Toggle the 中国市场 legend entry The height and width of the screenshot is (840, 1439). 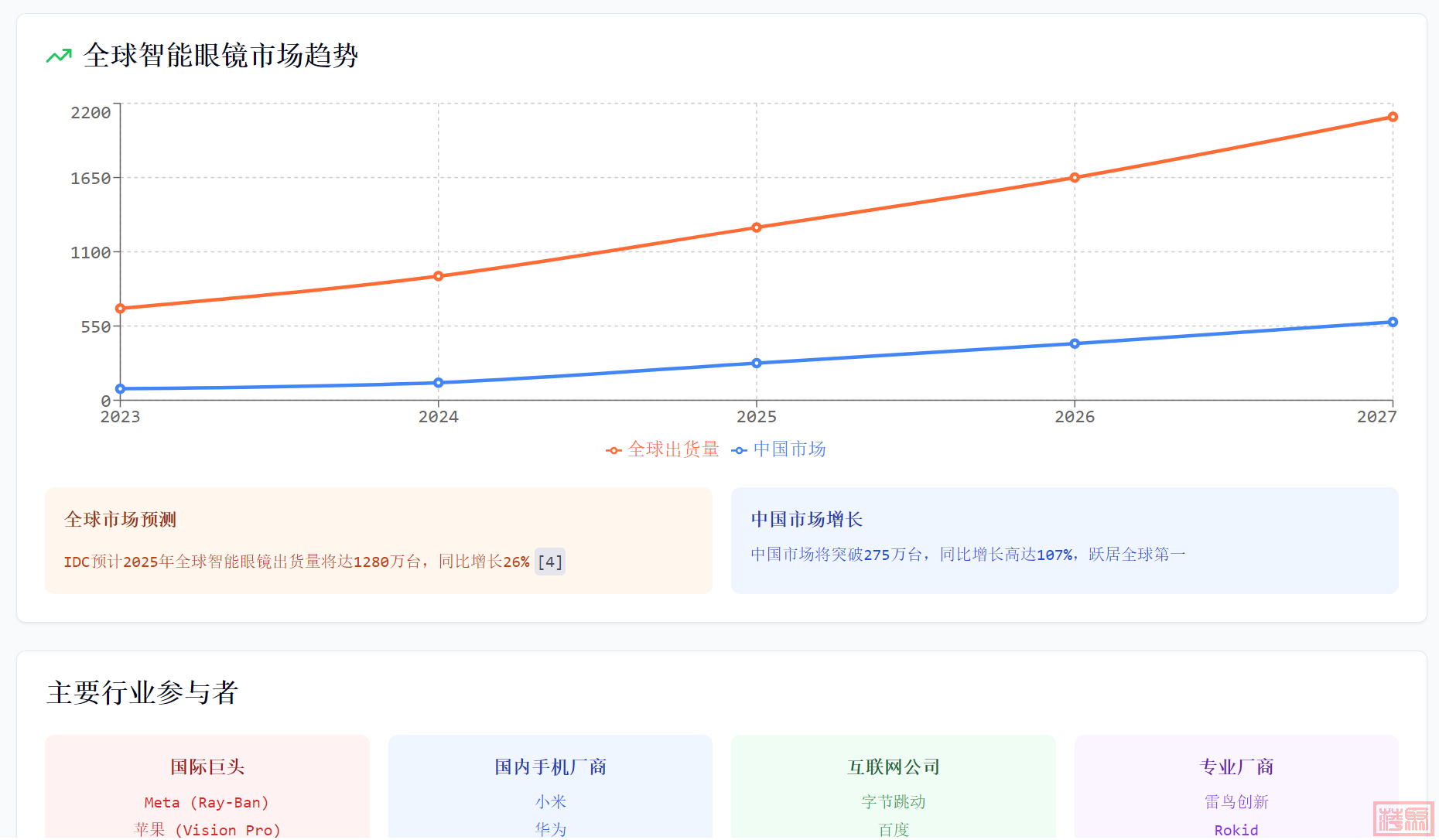[x=779, y=449]
